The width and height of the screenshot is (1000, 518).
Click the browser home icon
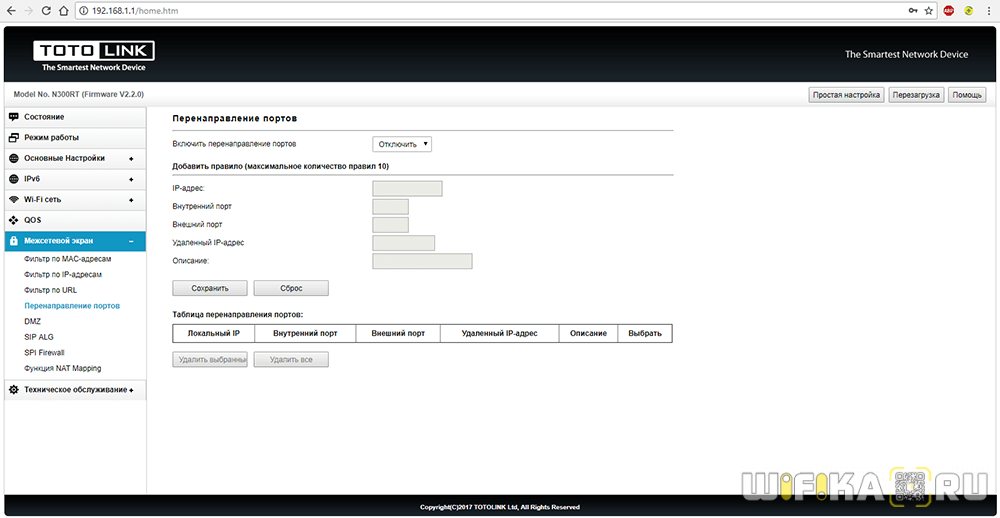tap(64, 10)
